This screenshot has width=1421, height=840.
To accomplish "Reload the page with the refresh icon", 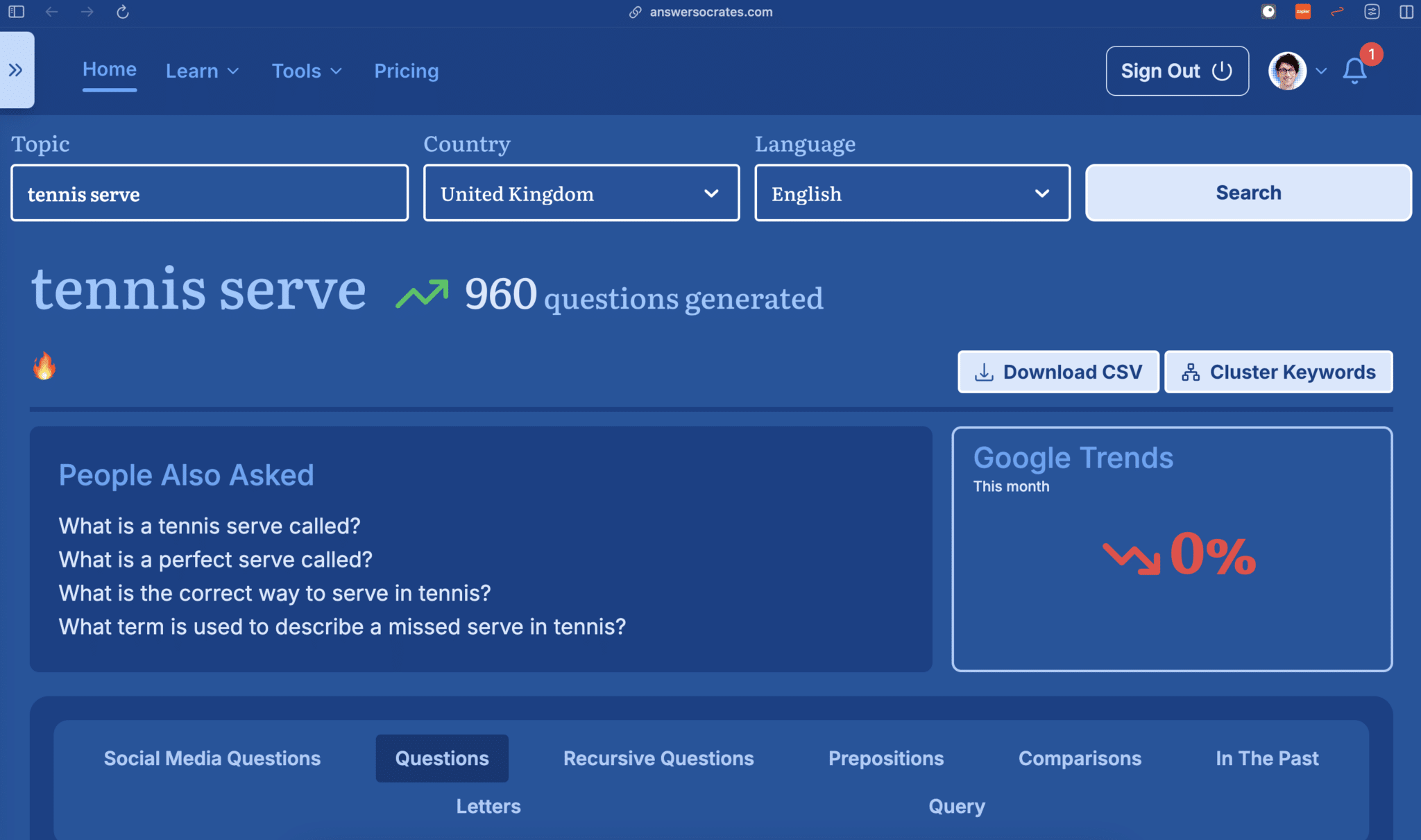I will [x=123, y=12].
